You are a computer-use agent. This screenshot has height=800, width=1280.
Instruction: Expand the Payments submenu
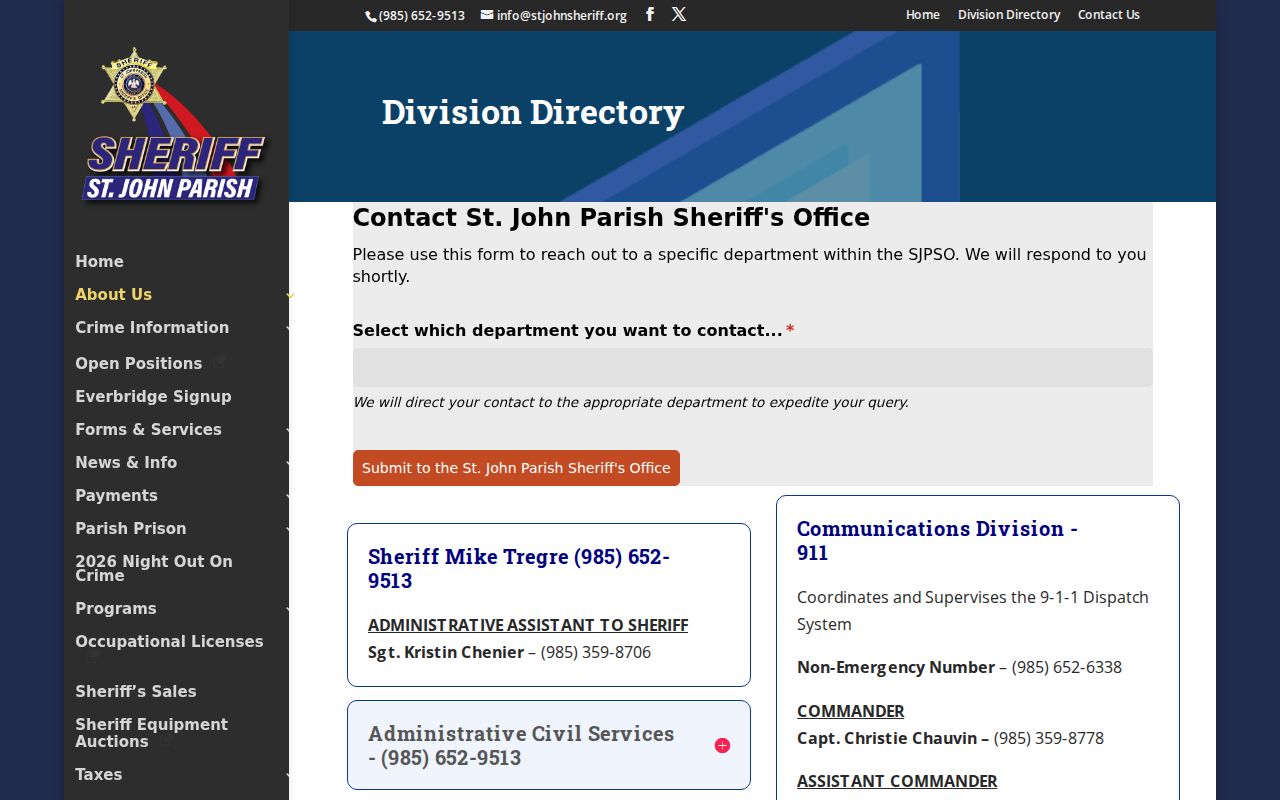click(289, 496)
